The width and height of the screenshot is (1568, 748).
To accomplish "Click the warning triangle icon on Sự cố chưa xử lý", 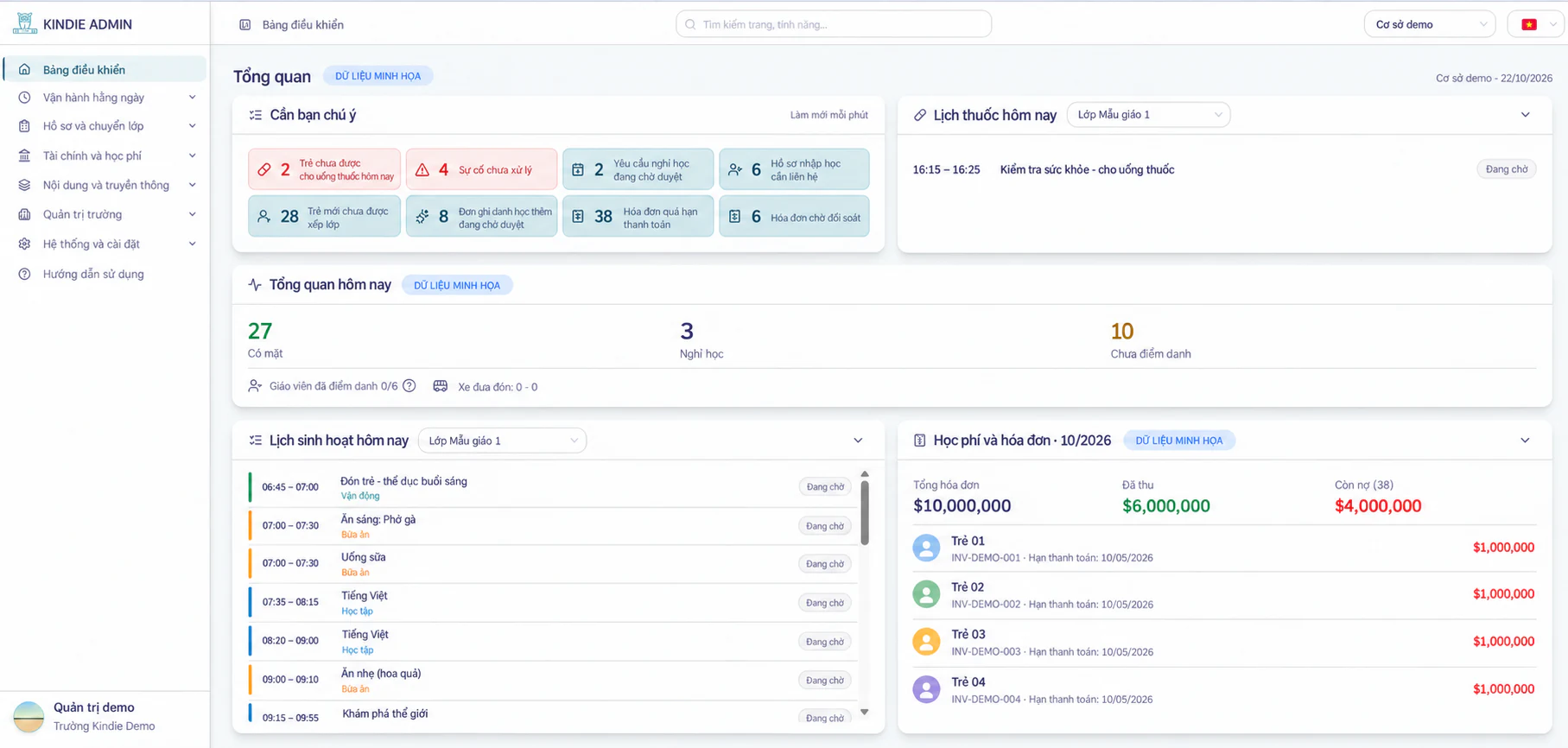I will coord(422,169).
